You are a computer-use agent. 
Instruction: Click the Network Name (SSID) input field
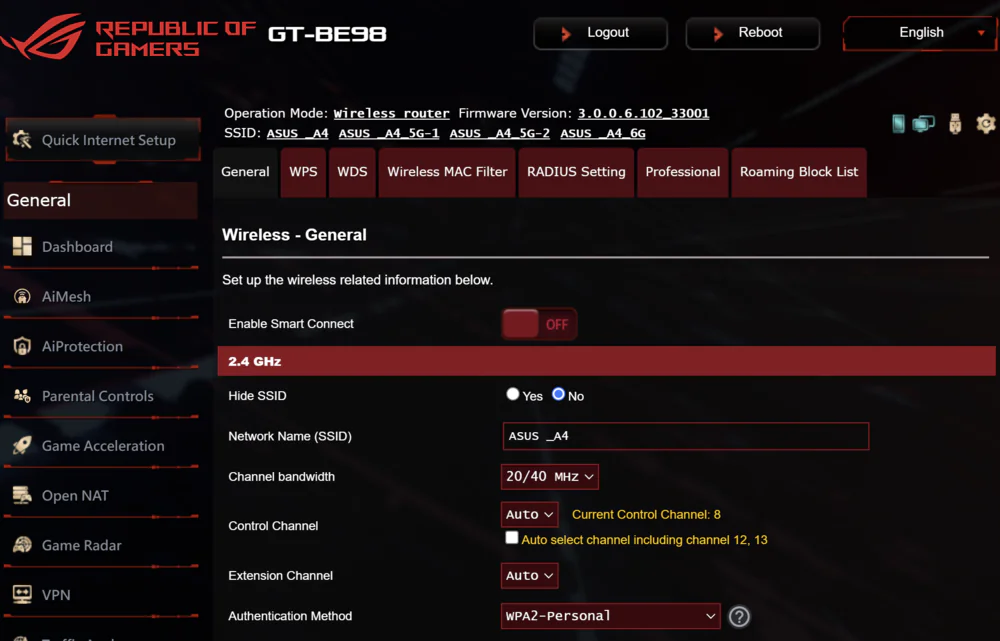686,436
